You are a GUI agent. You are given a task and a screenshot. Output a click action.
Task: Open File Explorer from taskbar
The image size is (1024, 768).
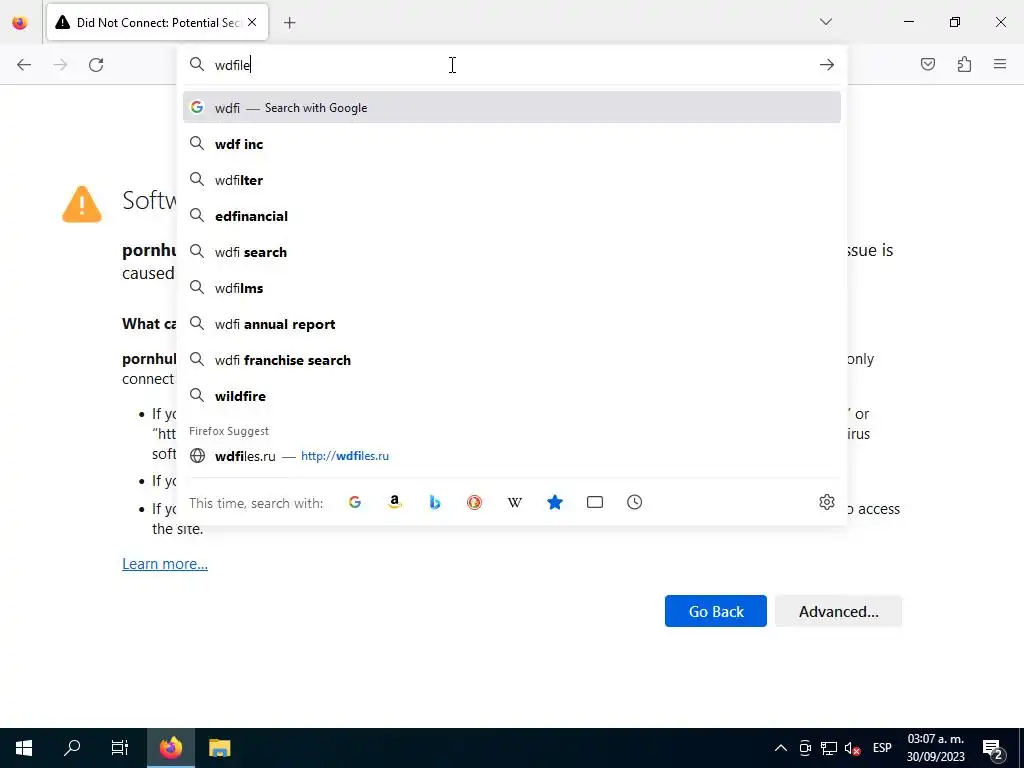tap(219, 748)
